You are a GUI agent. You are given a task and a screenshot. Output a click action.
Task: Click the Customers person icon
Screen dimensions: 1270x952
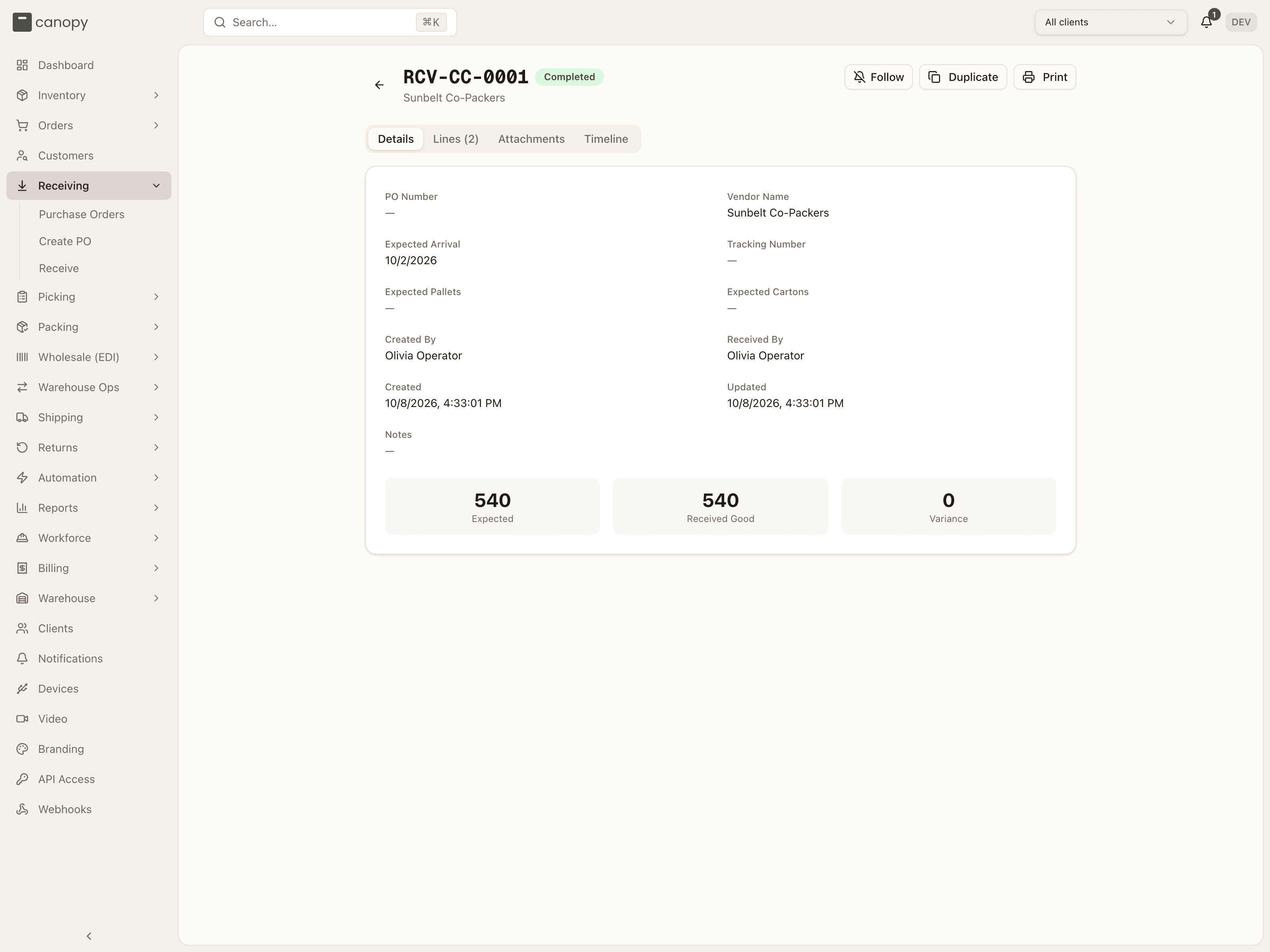(22, 155)
